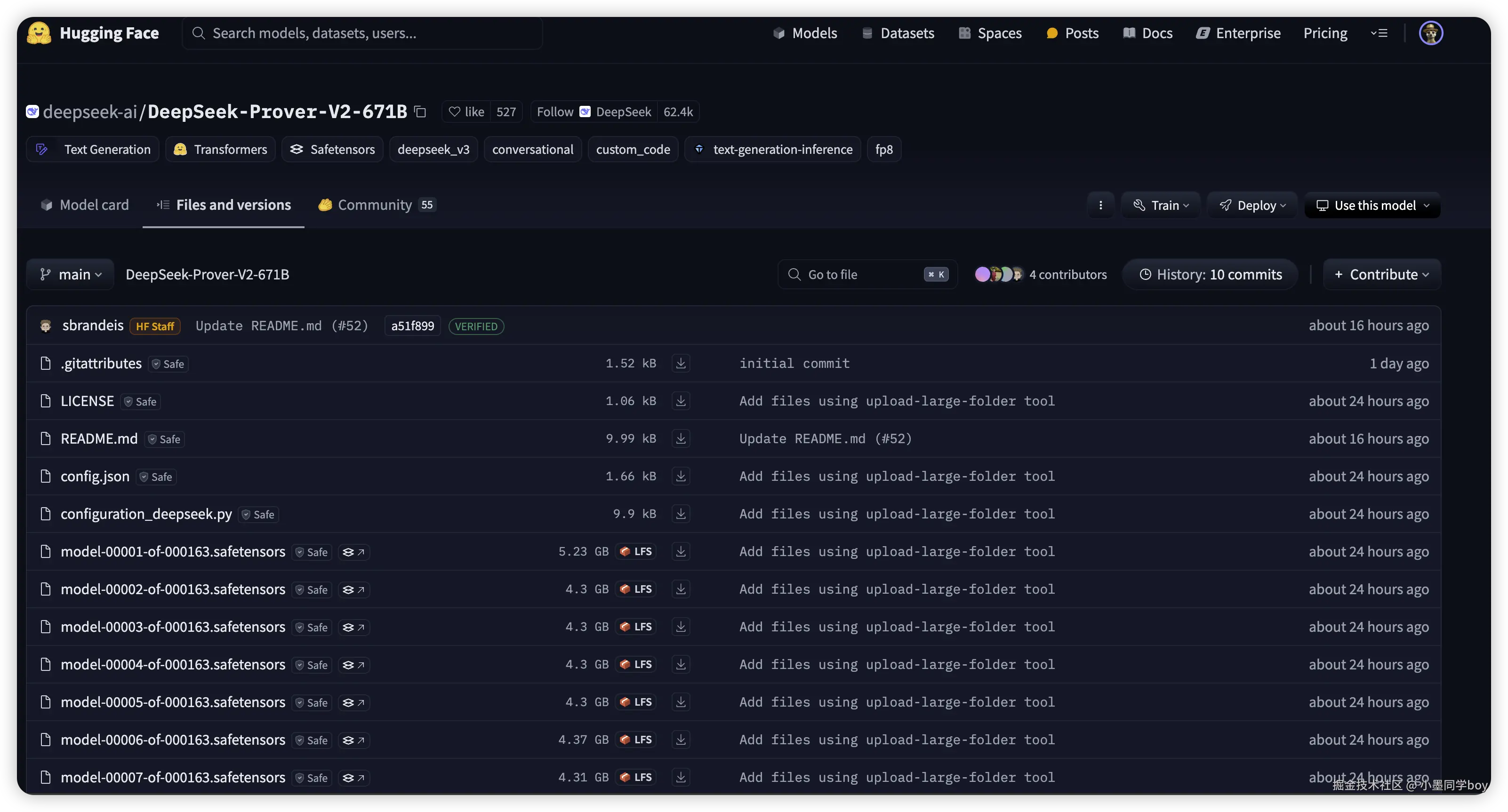
Task: View History of 10 commits
Action: tap(1210, 274)
